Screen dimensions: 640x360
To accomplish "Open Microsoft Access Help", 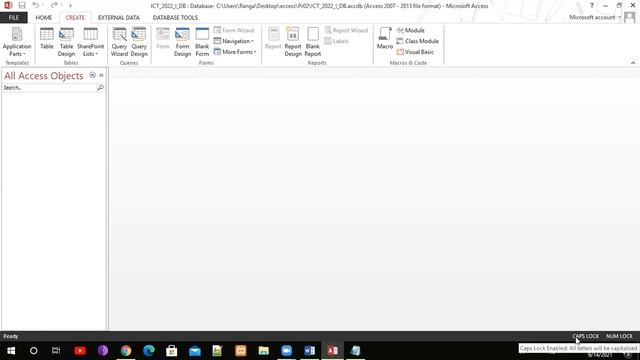I will pyautogui.click(x=592, y=5).
